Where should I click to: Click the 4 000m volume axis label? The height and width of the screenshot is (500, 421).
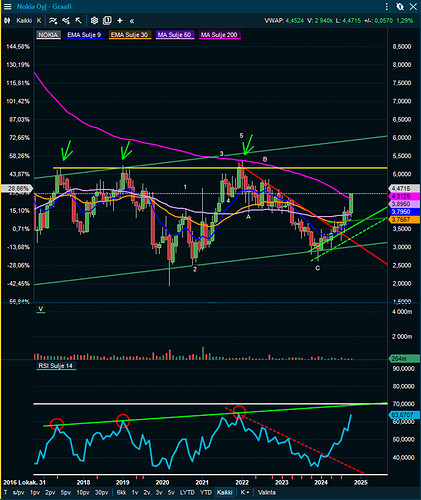coord(402,312)
